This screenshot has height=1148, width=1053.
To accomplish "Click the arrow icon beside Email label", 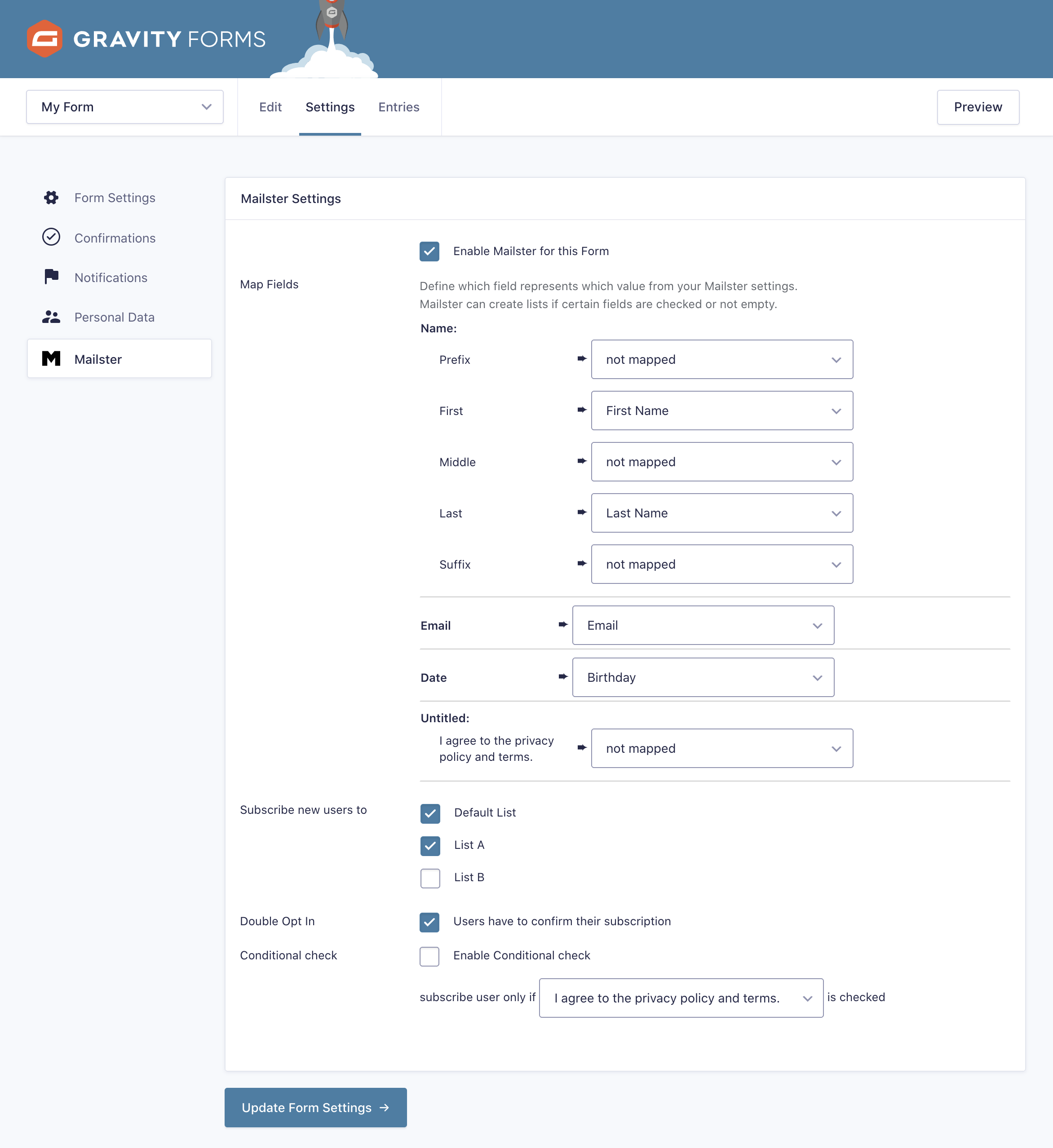I will click(563, 625).
